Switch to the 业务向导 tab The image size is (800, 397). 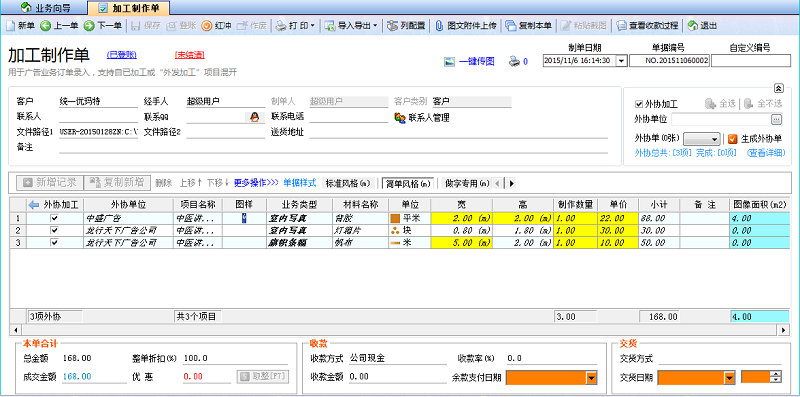coord(46,8)
